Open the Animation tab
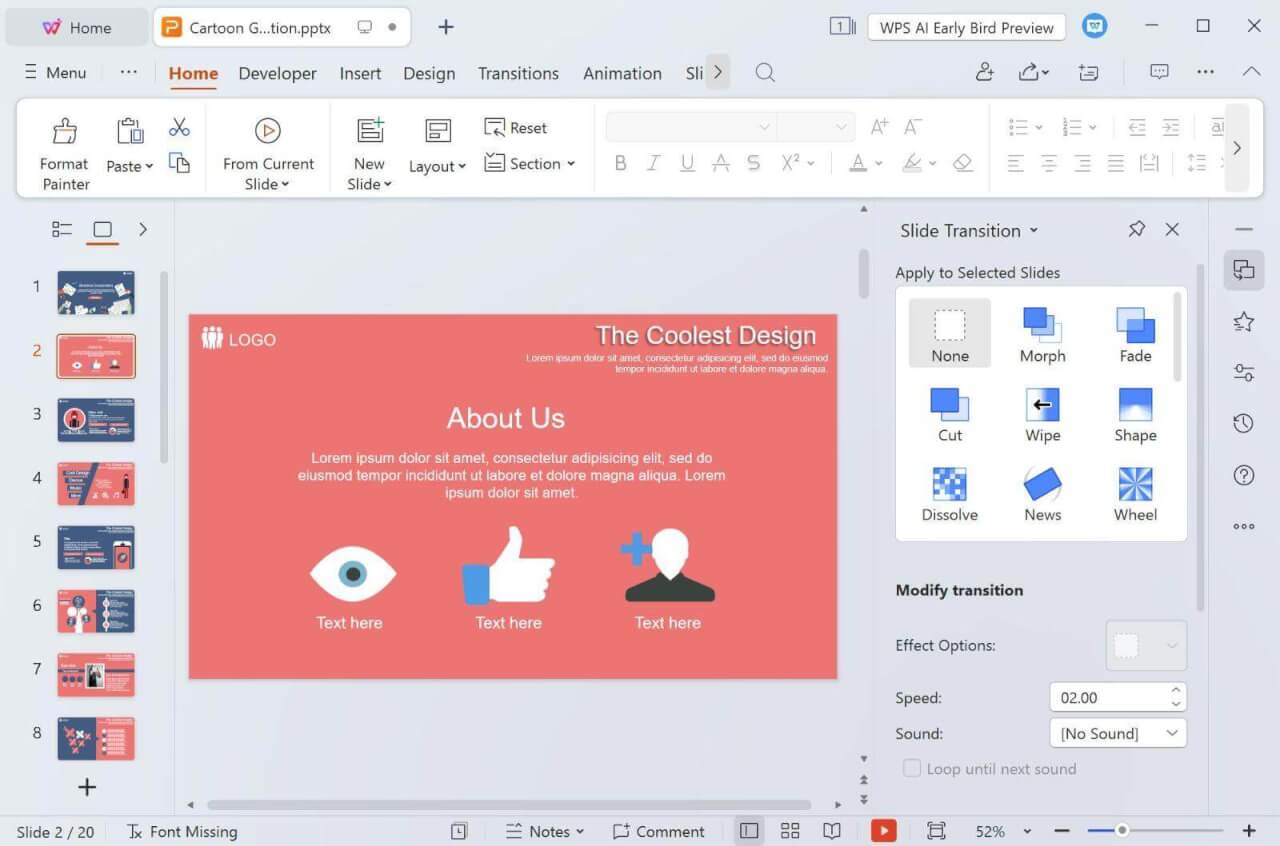The width and height of the screenshot is (1280, 846). [x=622, y=73]
